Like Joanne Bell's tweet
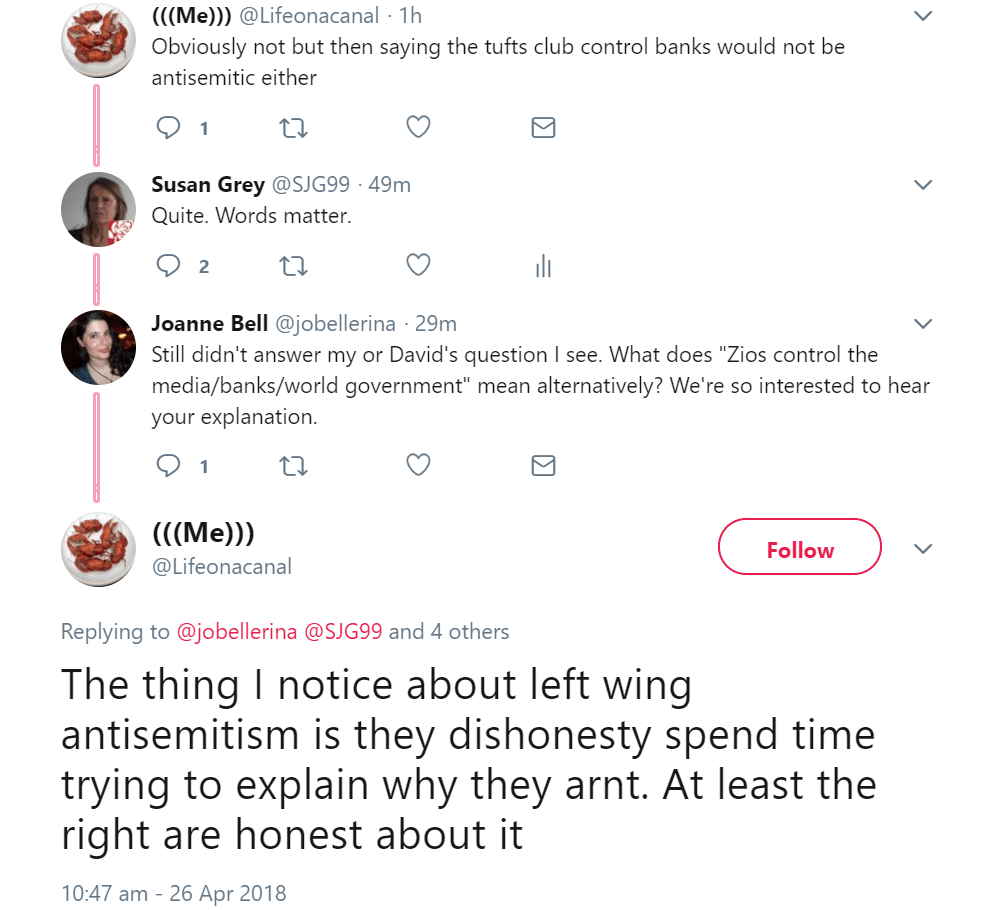 coord(419,465)
